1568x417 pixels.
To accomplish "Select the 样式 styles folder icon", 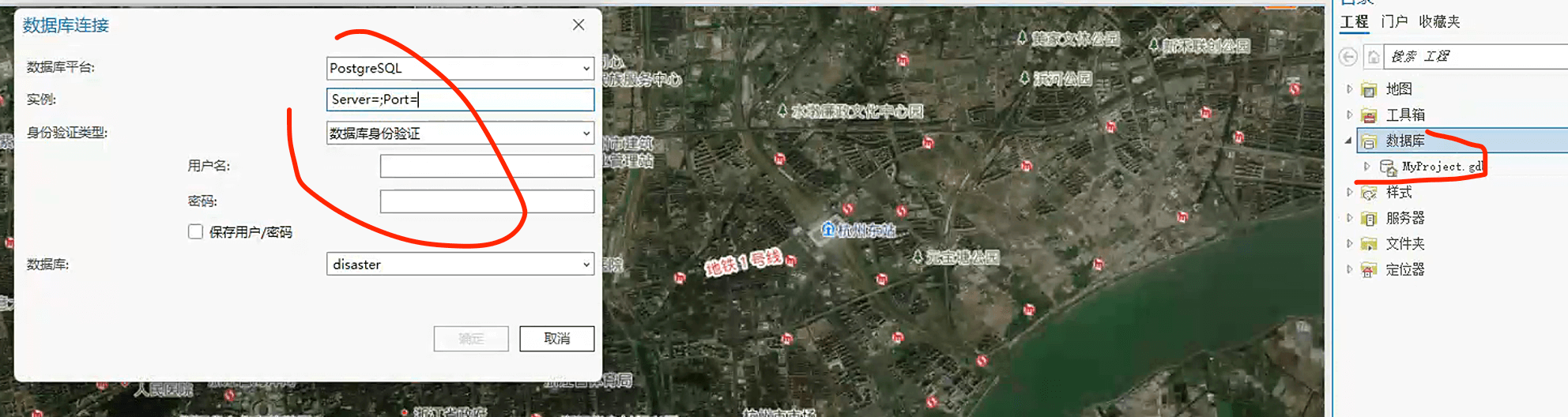I will pos(1369,193).
